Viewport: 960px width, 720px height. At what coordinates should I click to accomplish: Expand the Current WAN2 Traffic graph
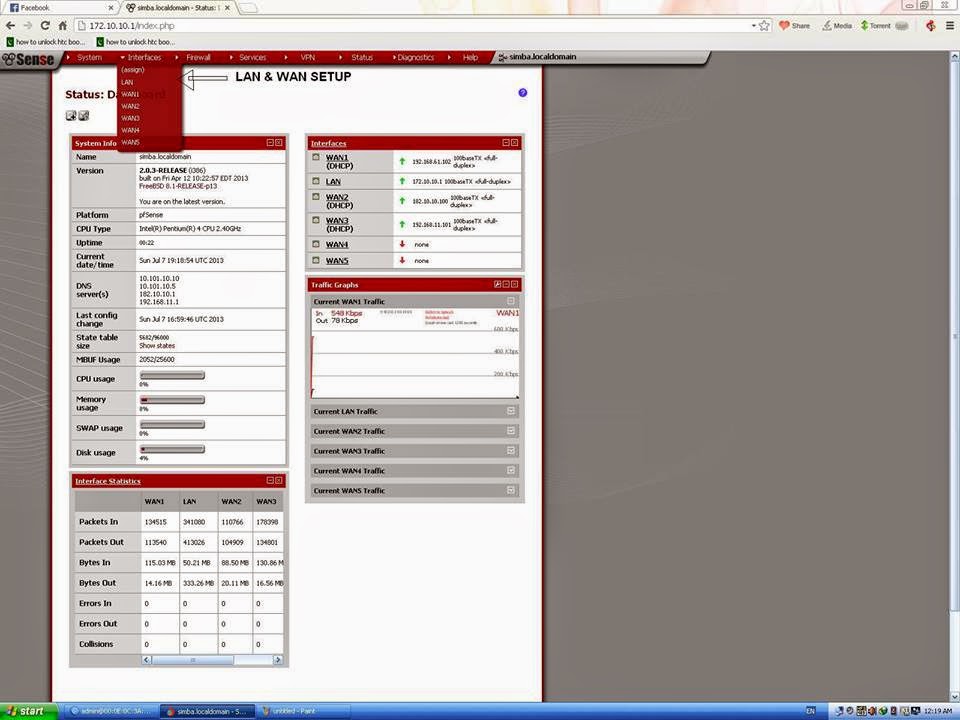click(511, 431)
